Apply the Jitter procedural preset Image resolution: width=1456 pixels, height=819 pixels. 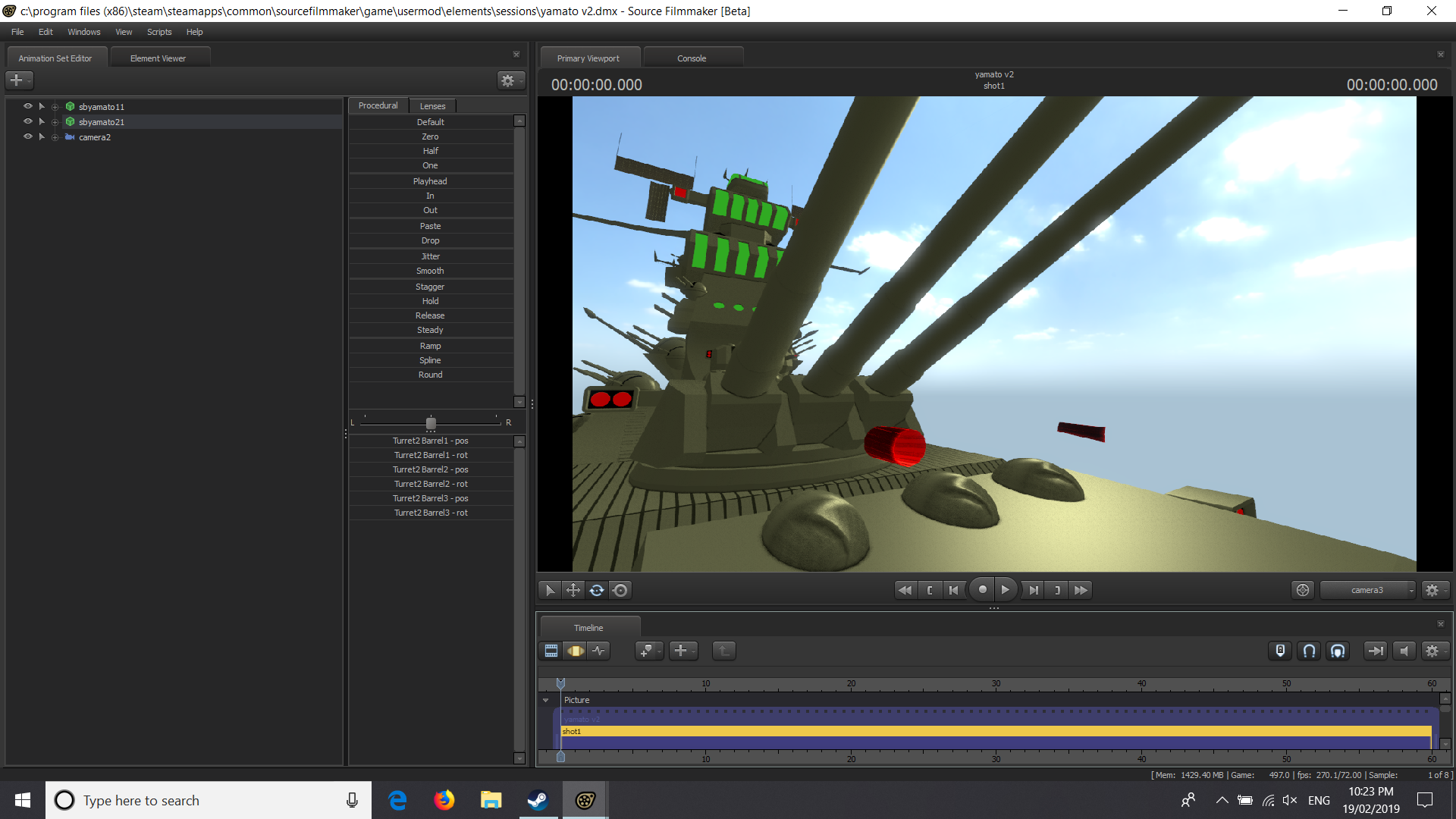tap(431, 256)
